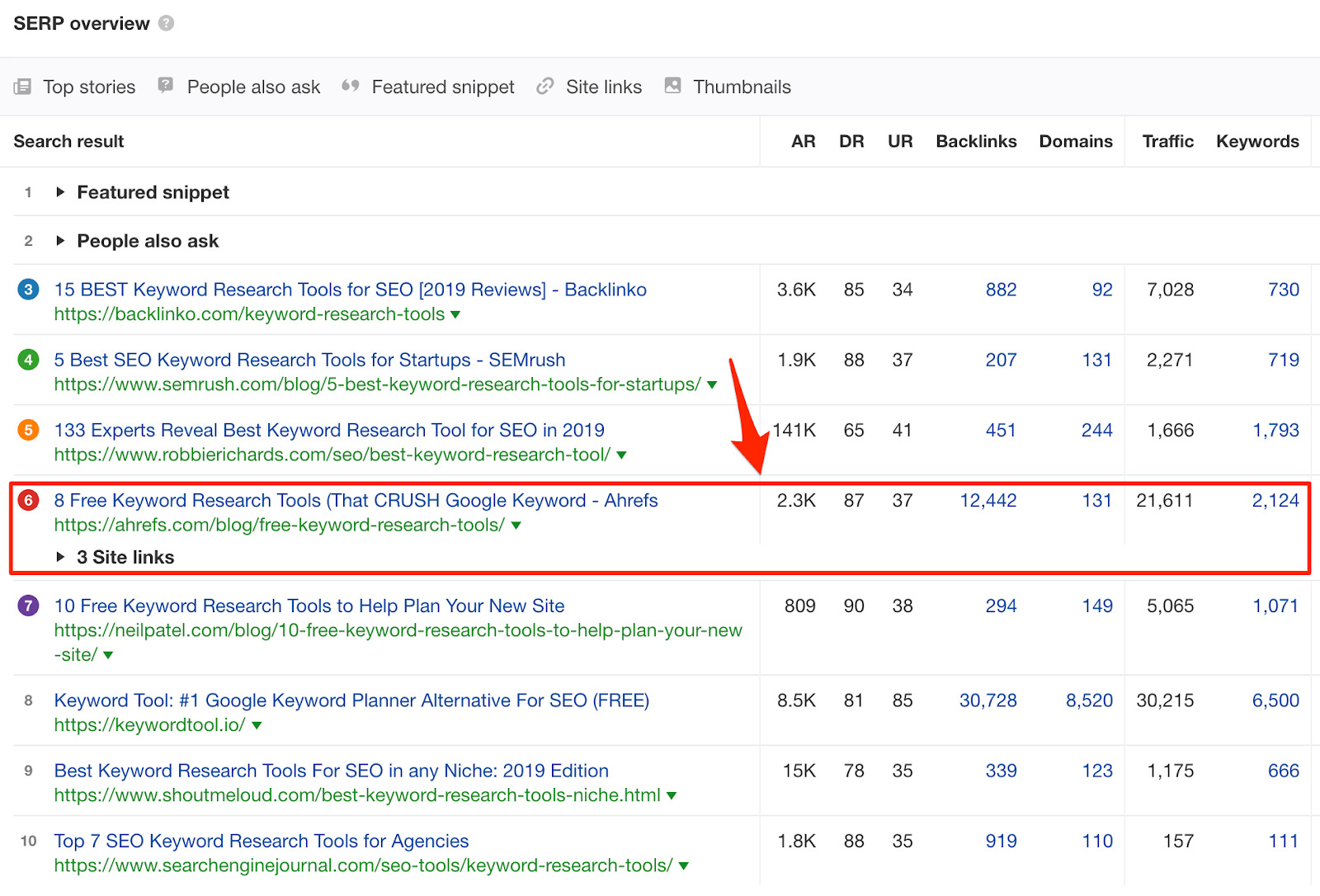Click the People also ask icon
1320x896 pixels.
click(165, 85)
